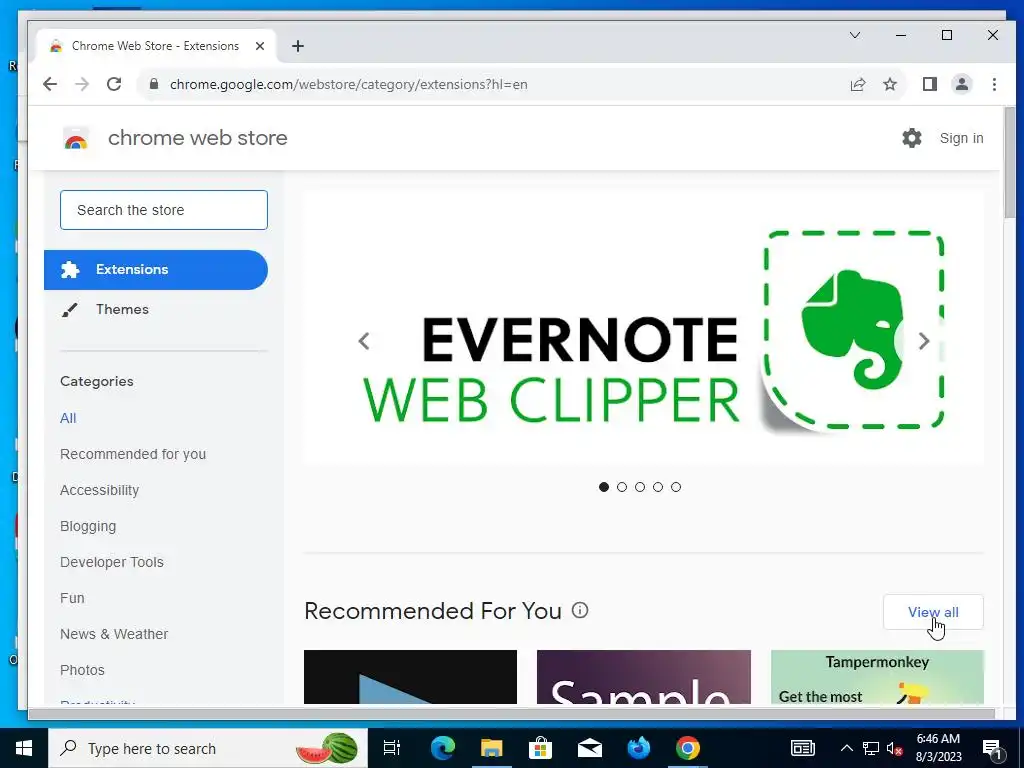The width and height of the screenshot is (1024, 768).
Task: Open the notification center icon
Action: pos(991,749)
